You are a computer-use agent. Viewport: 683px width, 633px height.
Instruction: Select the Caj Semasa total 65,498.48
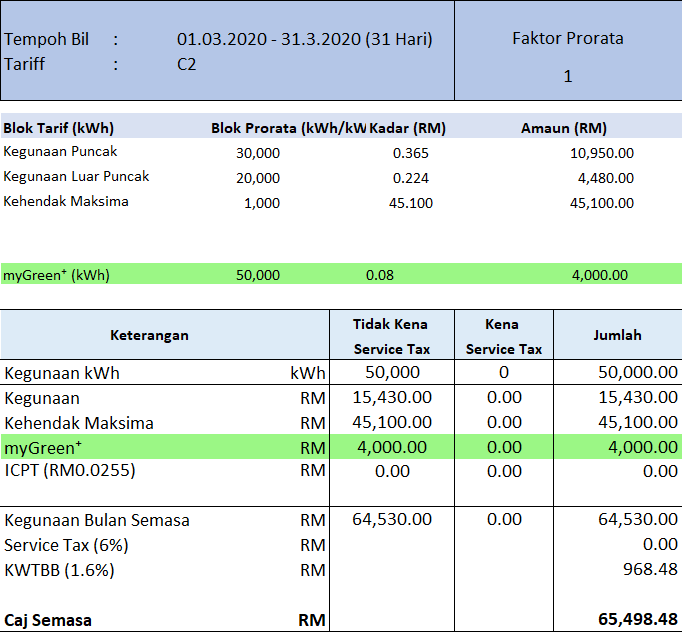point(638,619)
